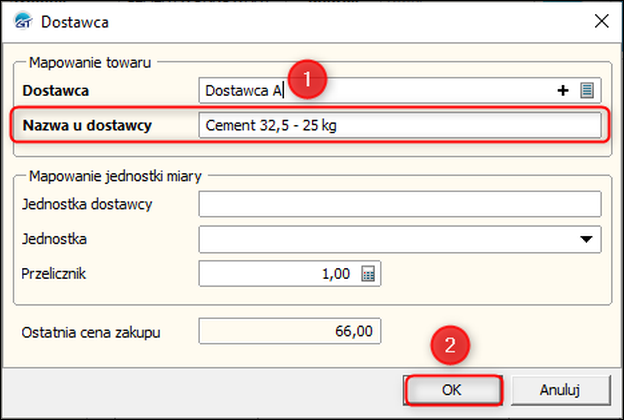624x420 pixels.
Task: Click the Mapowanie jednostki miary group title
Action: 115,176
